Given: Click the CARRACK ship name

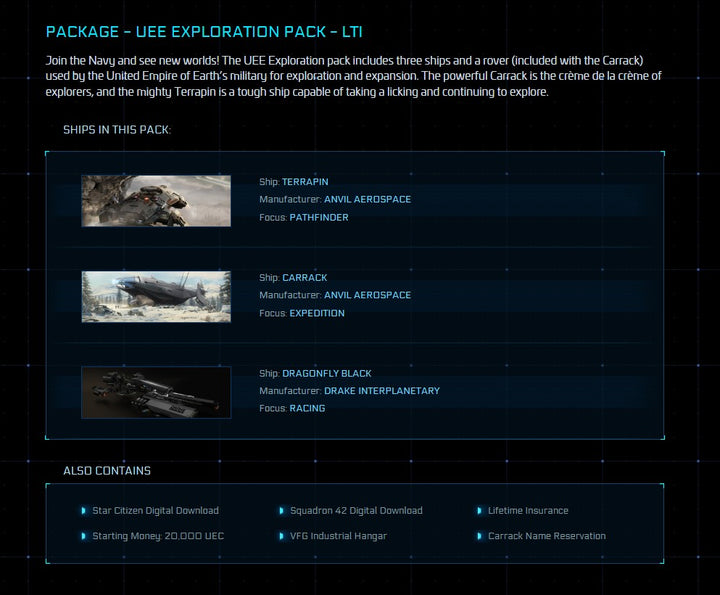Looking at the screenshot, I should (x=304, y=278).
